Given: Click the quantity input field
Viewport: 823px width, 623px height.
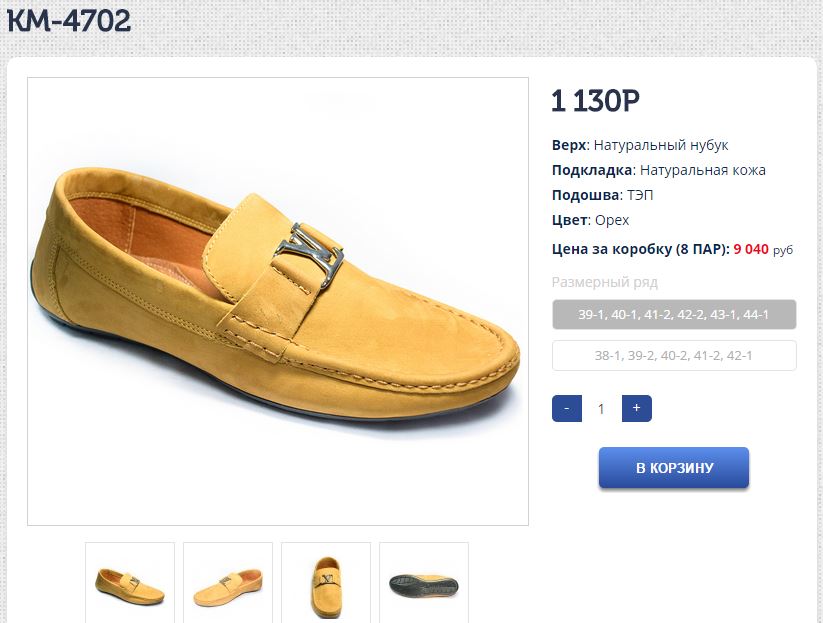Looking at the screenshot, I should pos(601,408).
